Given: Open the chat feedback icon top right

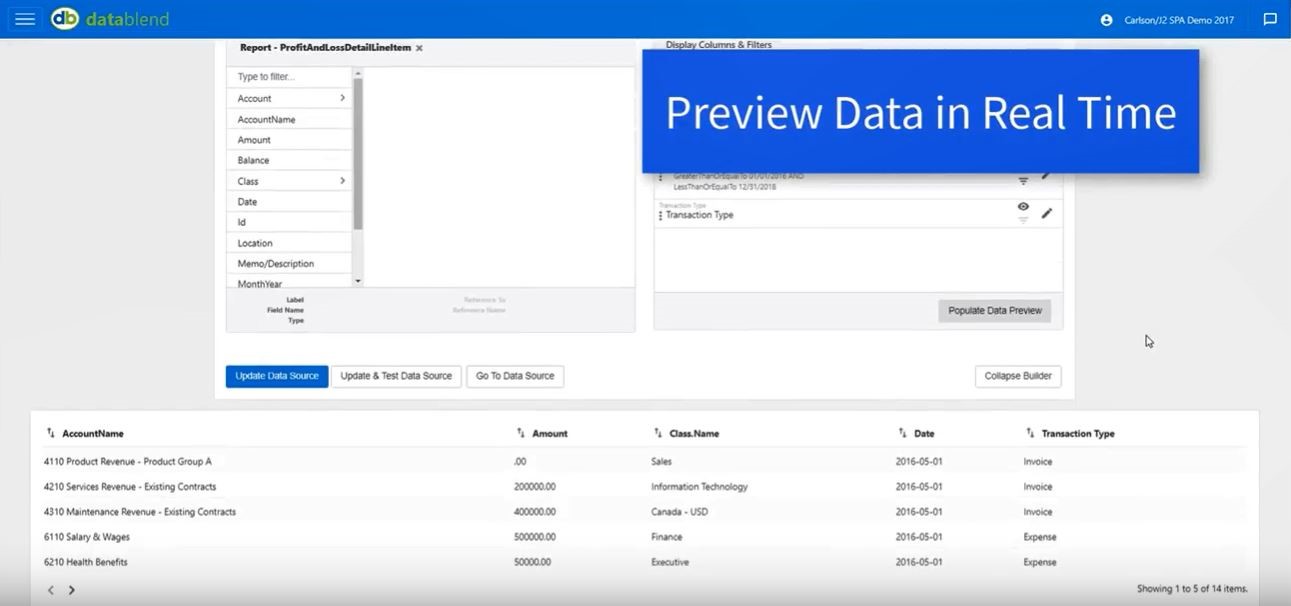Looking at the screenshot, I should [x=1269, y=19].
